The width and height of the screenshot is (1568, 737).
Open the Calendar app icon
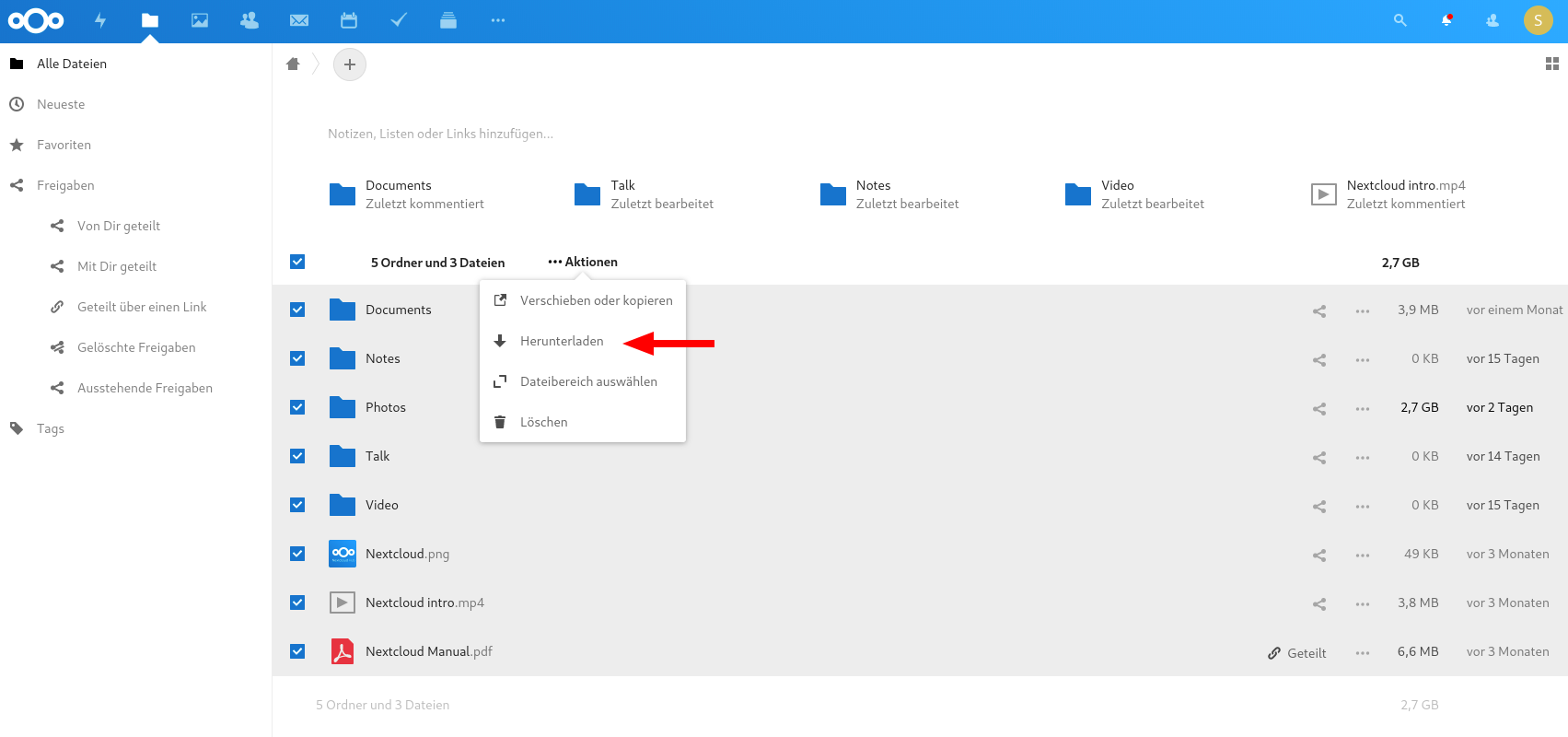coord(349,20)
